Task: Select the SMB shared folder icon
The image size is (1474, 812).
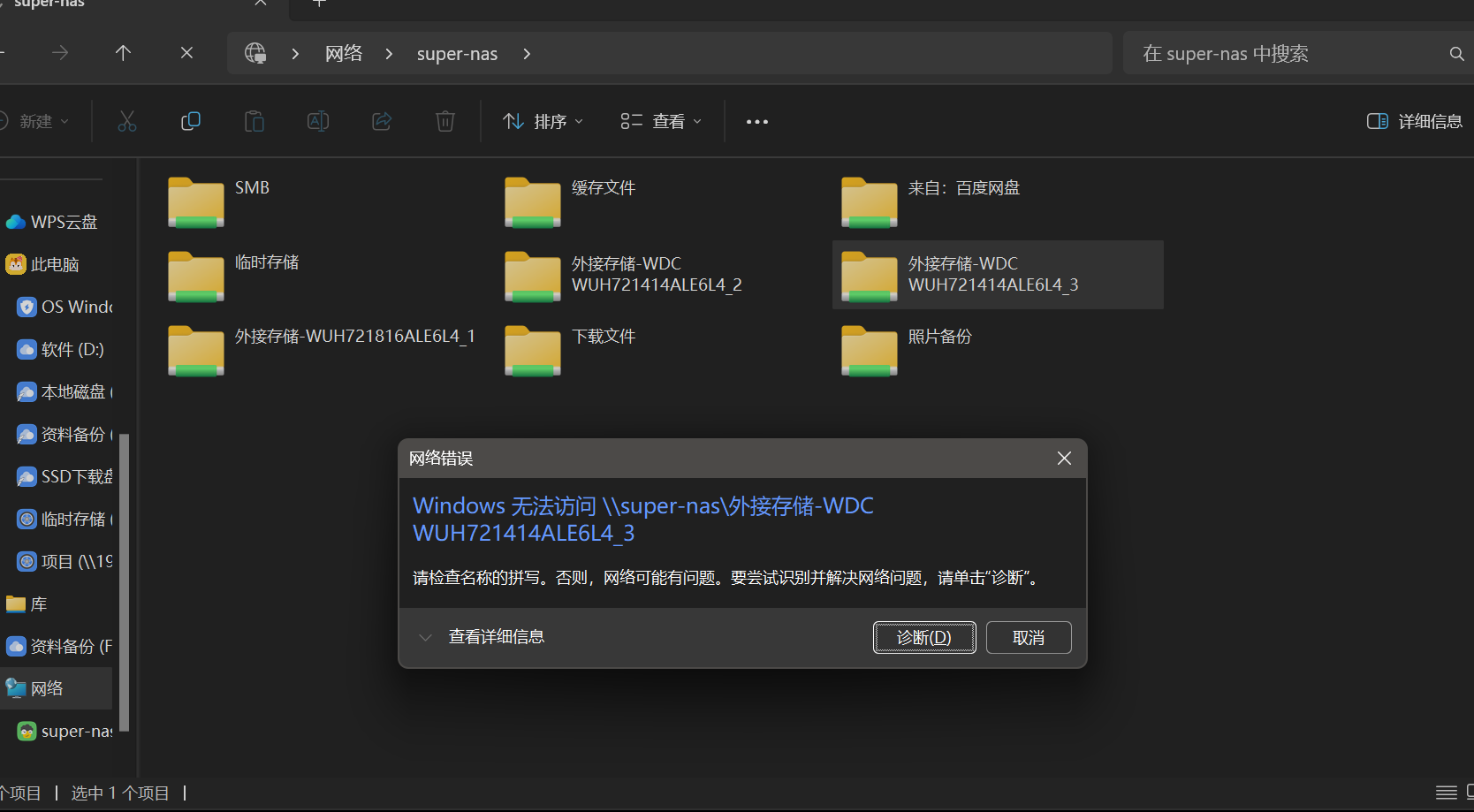Action: click(196, 202)
